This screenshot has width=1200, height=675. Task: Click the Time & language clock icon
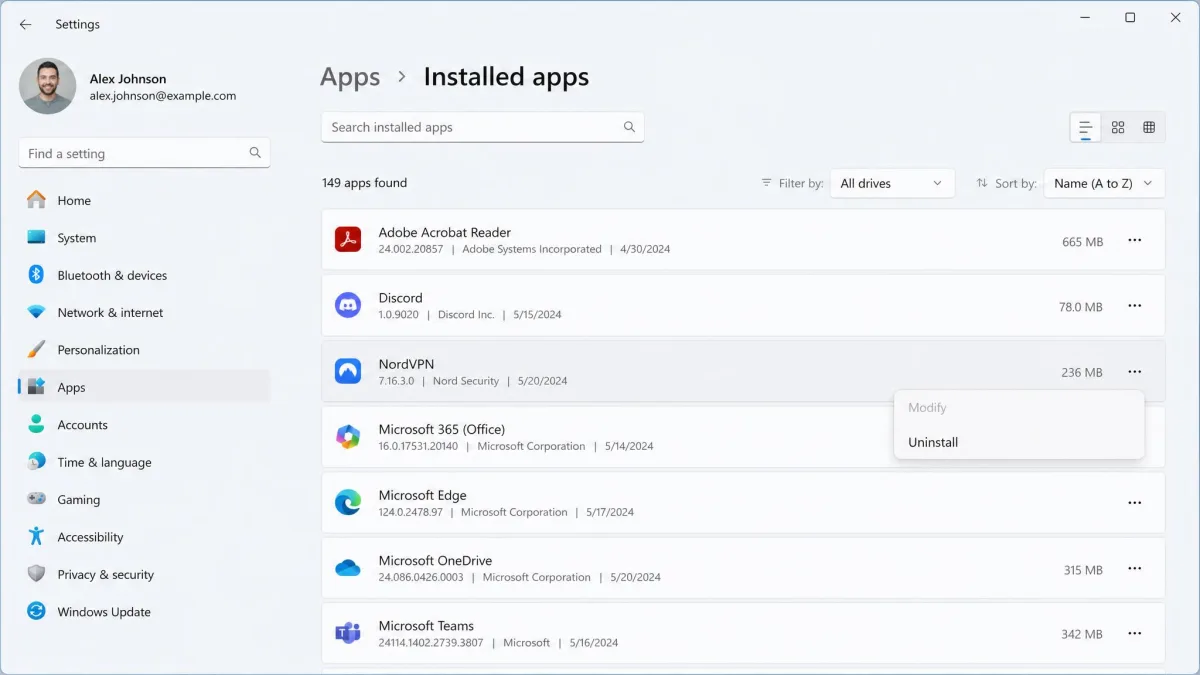click(36, 462)
